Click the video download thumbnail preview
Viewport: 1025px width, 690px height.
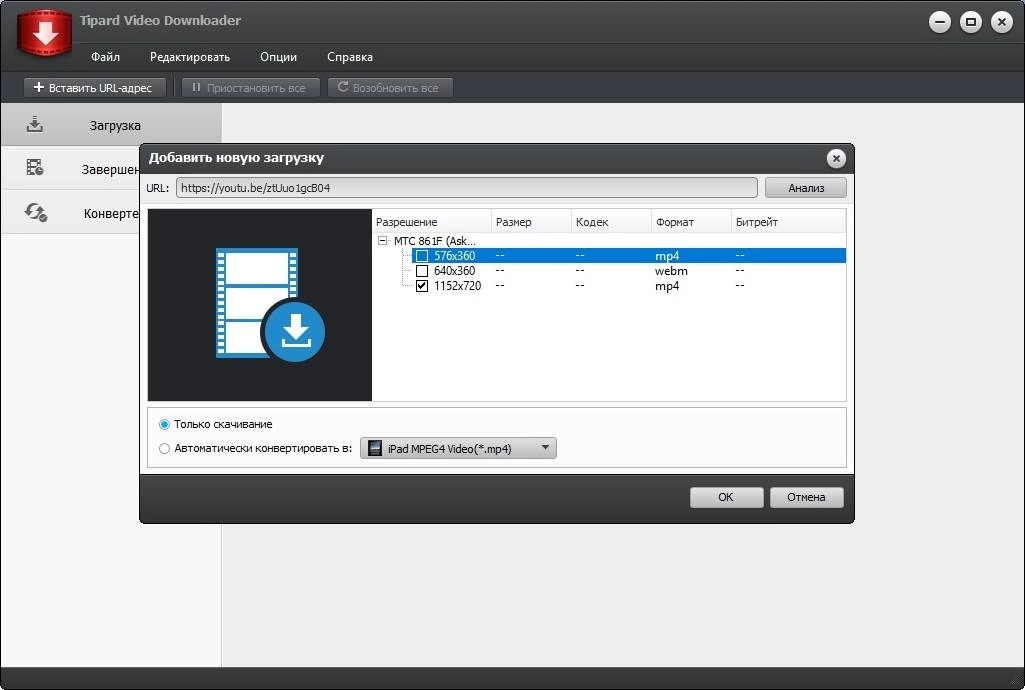pyautogui.click(x=260, y=304)
